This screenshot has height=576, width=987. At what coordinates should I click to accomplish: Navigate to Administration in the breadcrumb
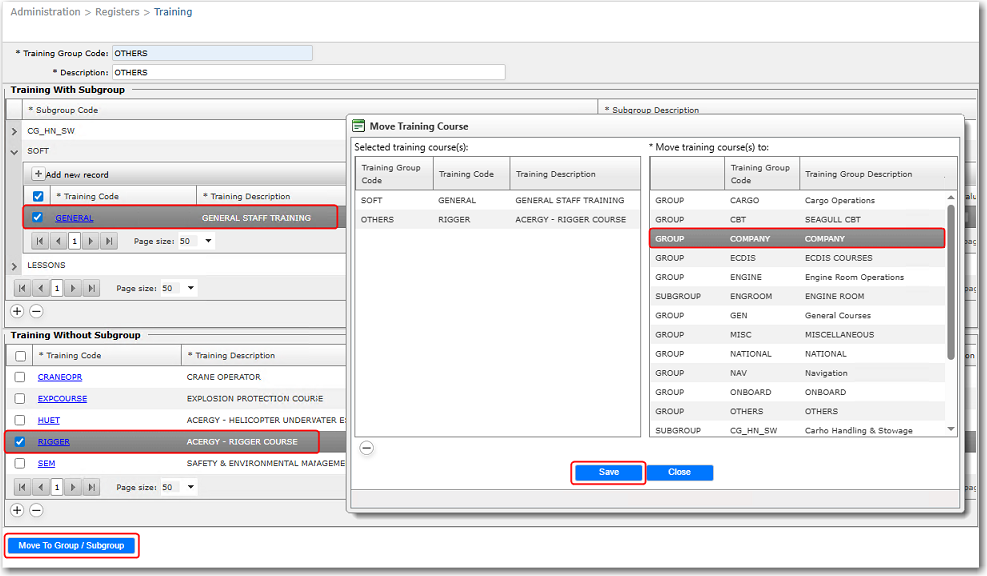43,12
